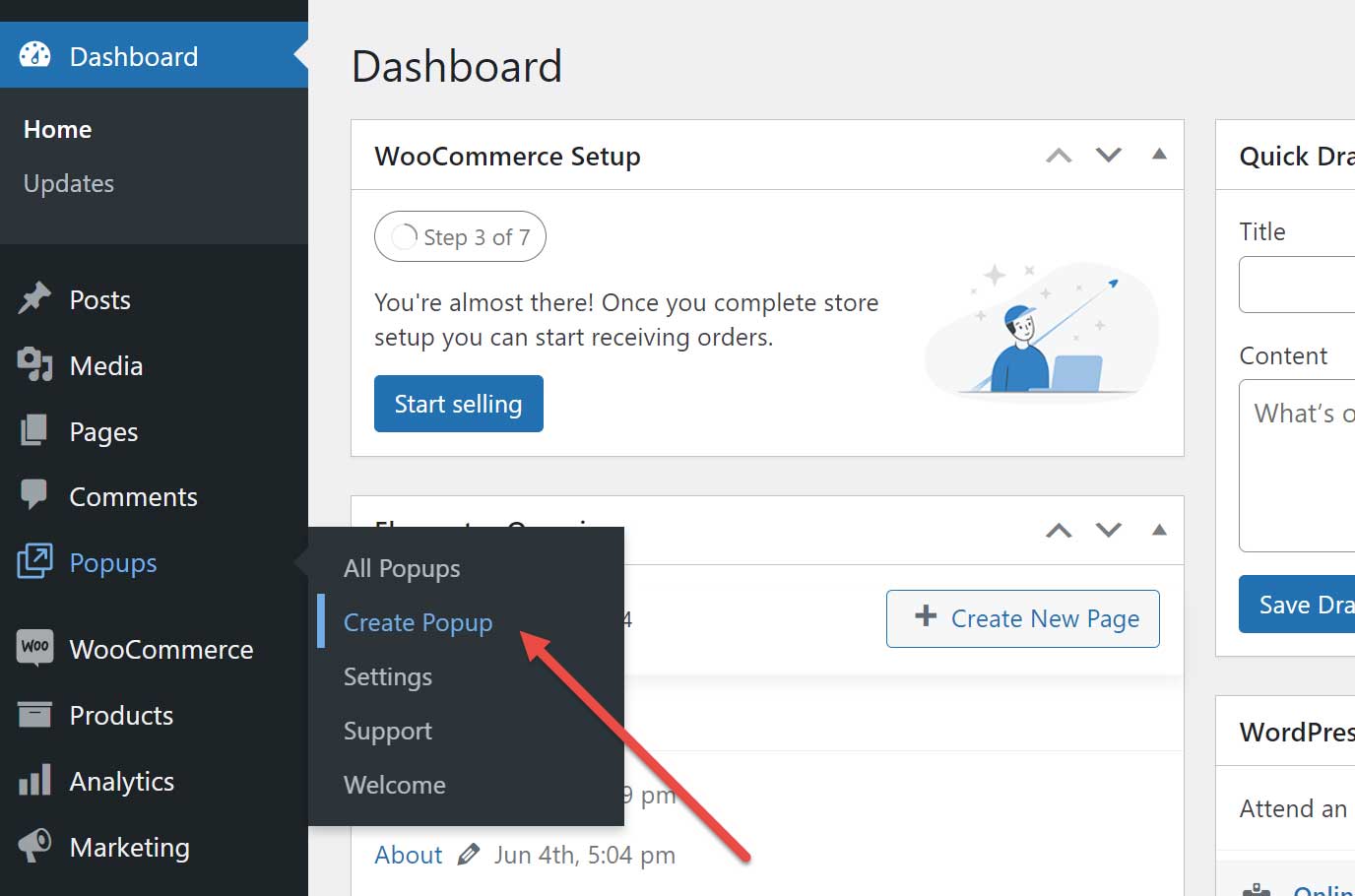Click the Step 3 of 7 progress pill
Screen dimensions: 1355x896
(x=460, y=236)
